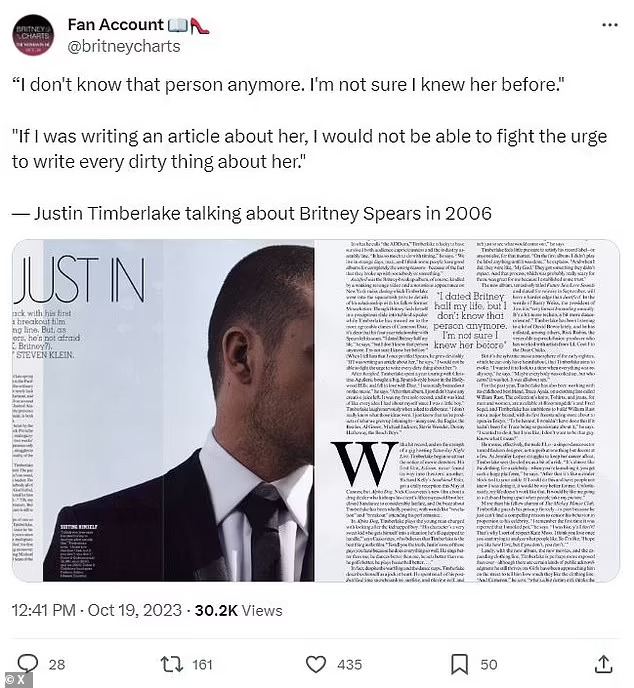Click the Britney Charts profile avatar
Viewport: 634px width, 688px height.
33,35
